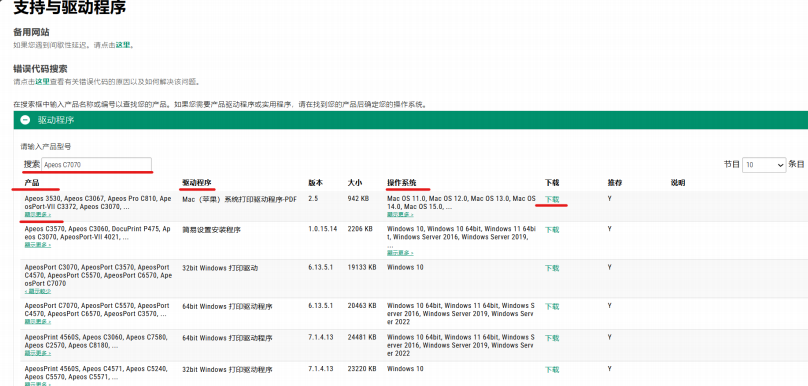
Task: Select the size cell 2206 KB
Action: 360,229
